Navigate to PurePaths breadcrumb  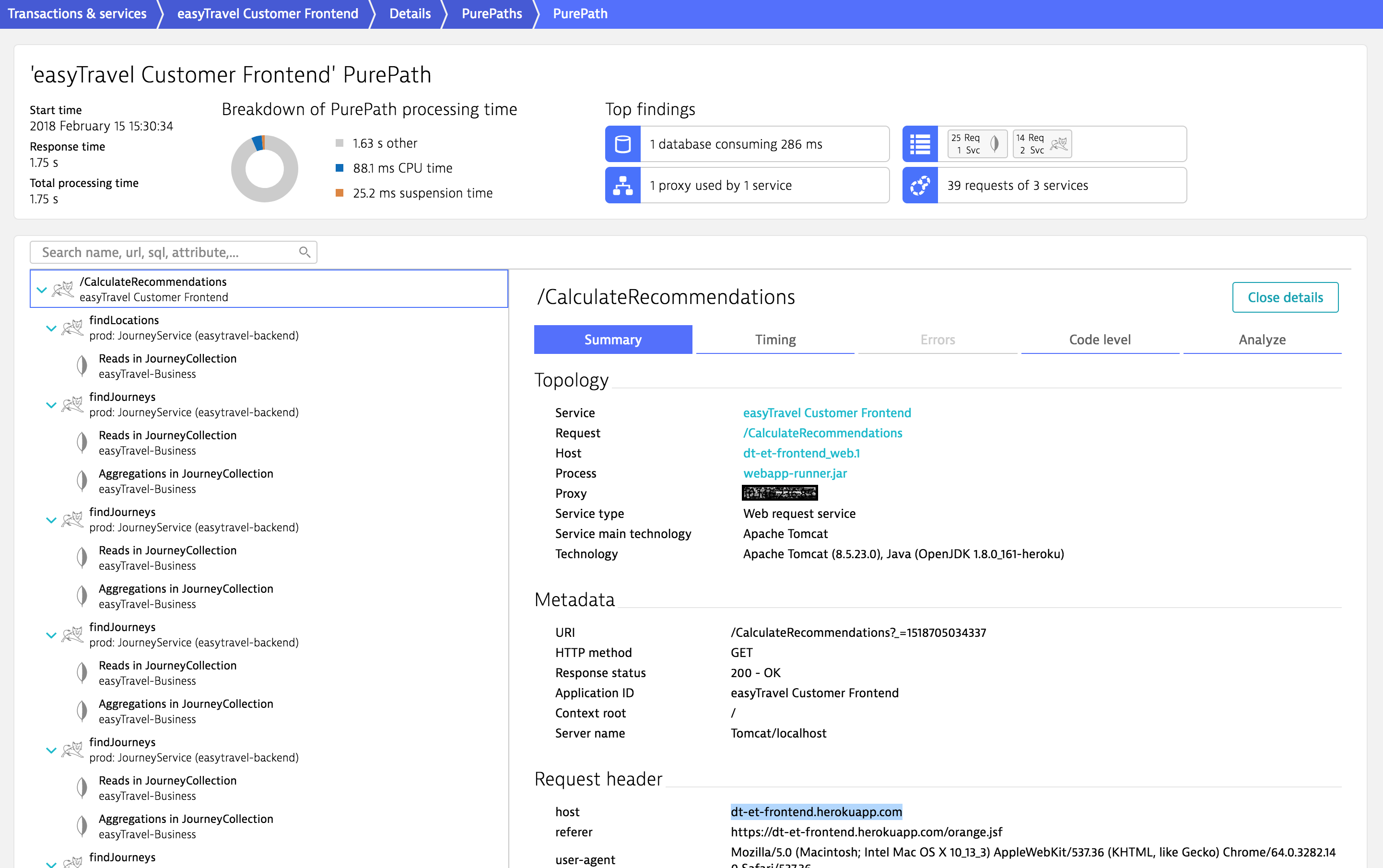tap(492, 14)
